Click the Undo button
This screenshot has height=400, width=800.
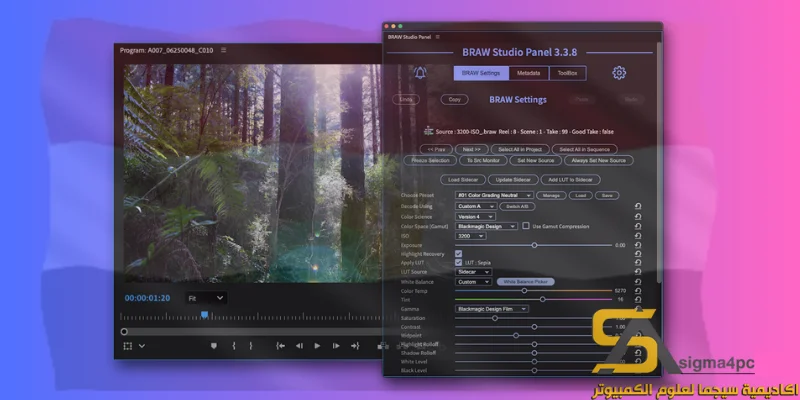click(x=406, y=100)
